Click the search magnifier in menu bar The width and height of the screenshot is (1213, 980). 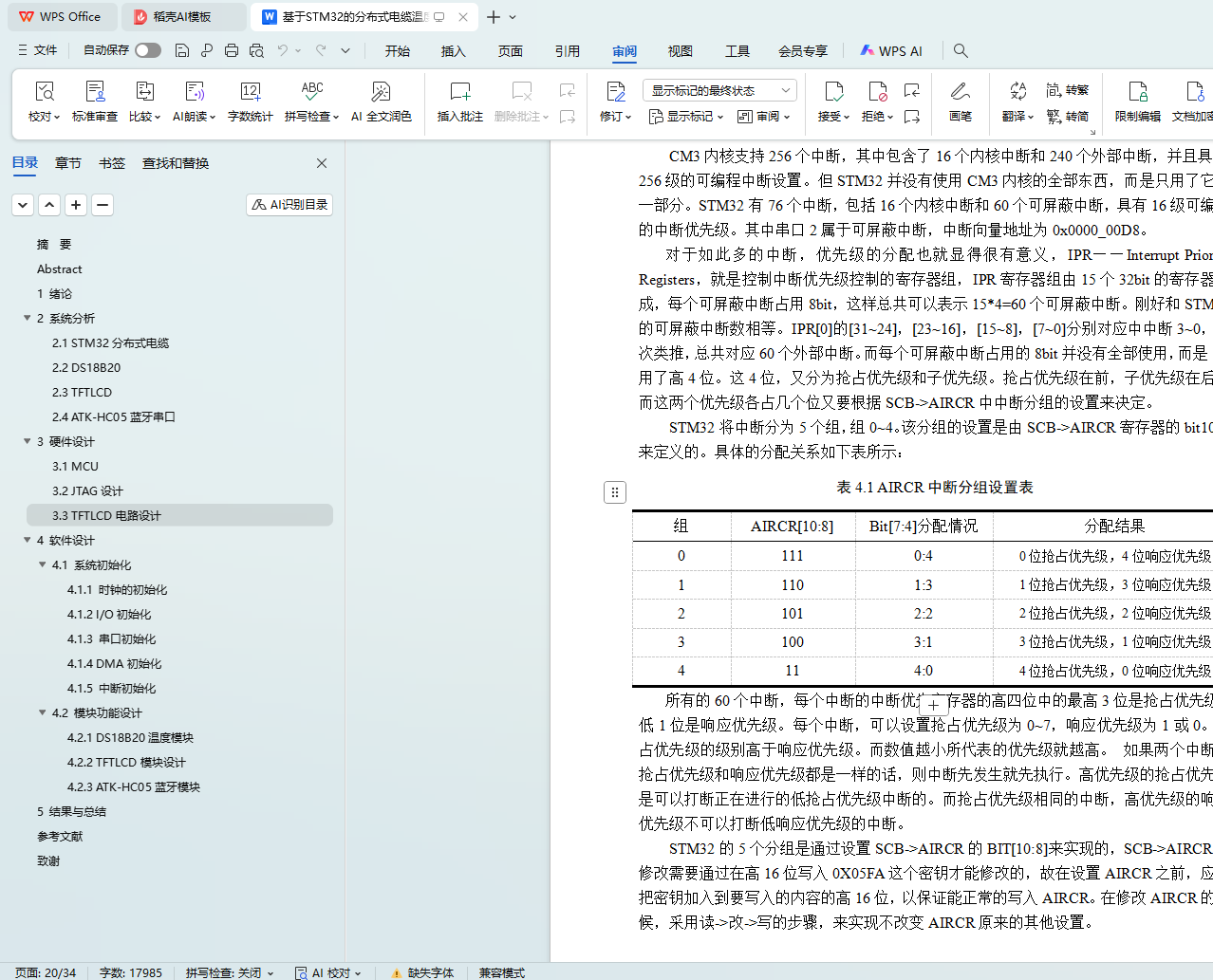click(x=961, y=50)
